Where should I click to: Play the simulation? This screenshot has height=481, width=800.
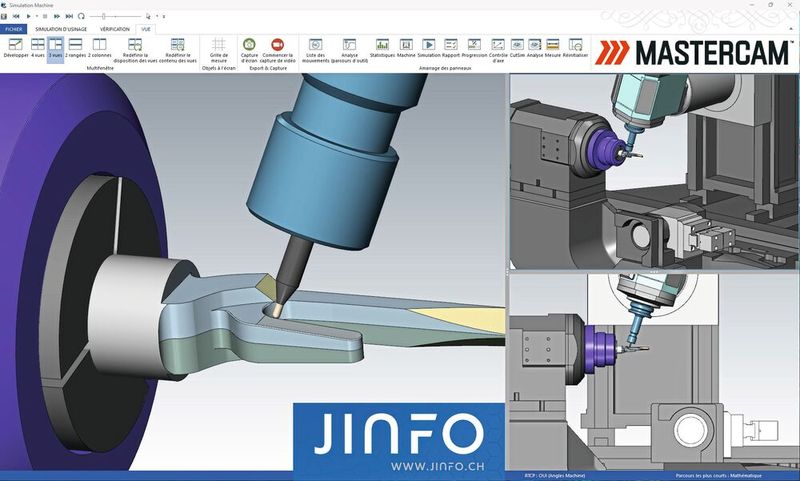point(29,16)
